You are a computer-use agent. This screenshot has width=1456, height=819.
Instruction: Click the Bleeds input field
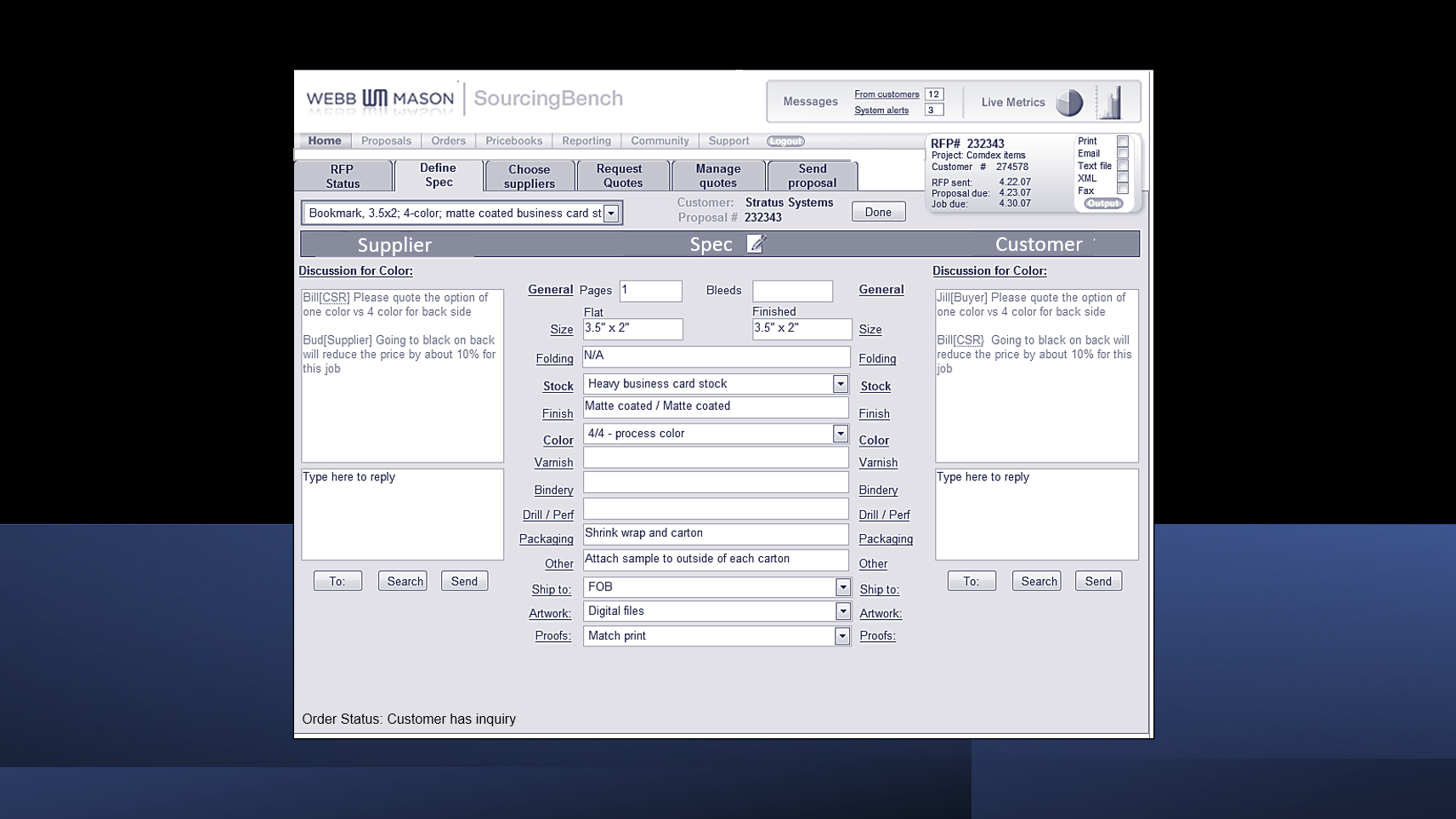point(792,291)
